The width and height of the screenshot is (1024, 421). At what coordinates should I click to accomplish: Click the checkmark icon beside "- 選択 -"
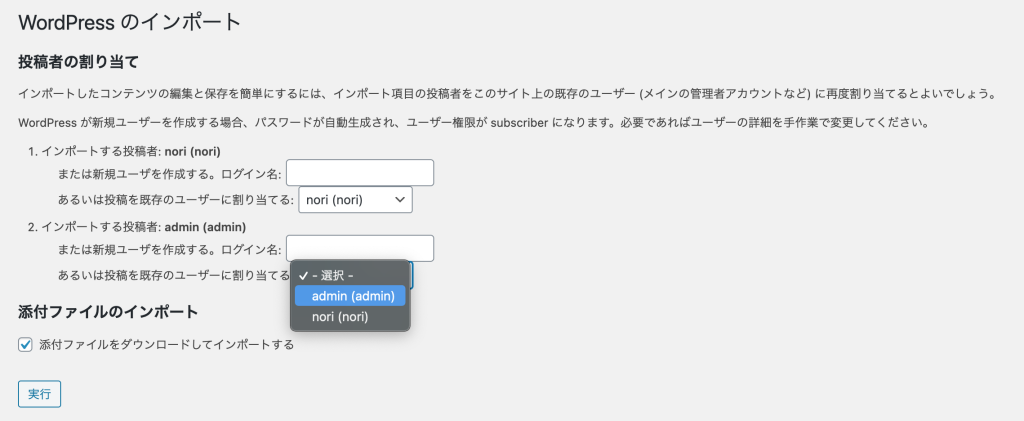pyautogui.click(x=302, y=275)
